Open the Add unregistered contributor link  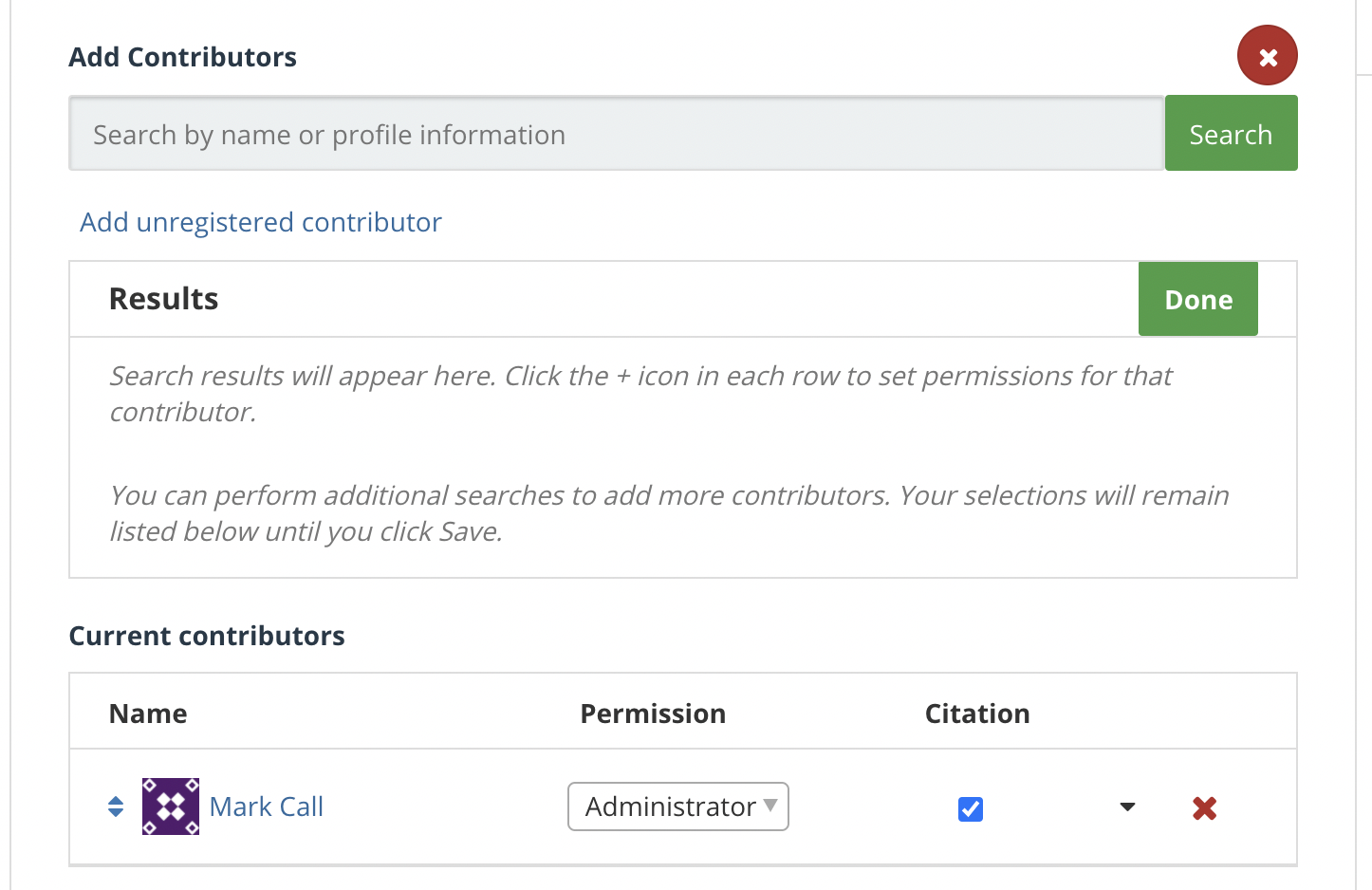coord(261,222)
